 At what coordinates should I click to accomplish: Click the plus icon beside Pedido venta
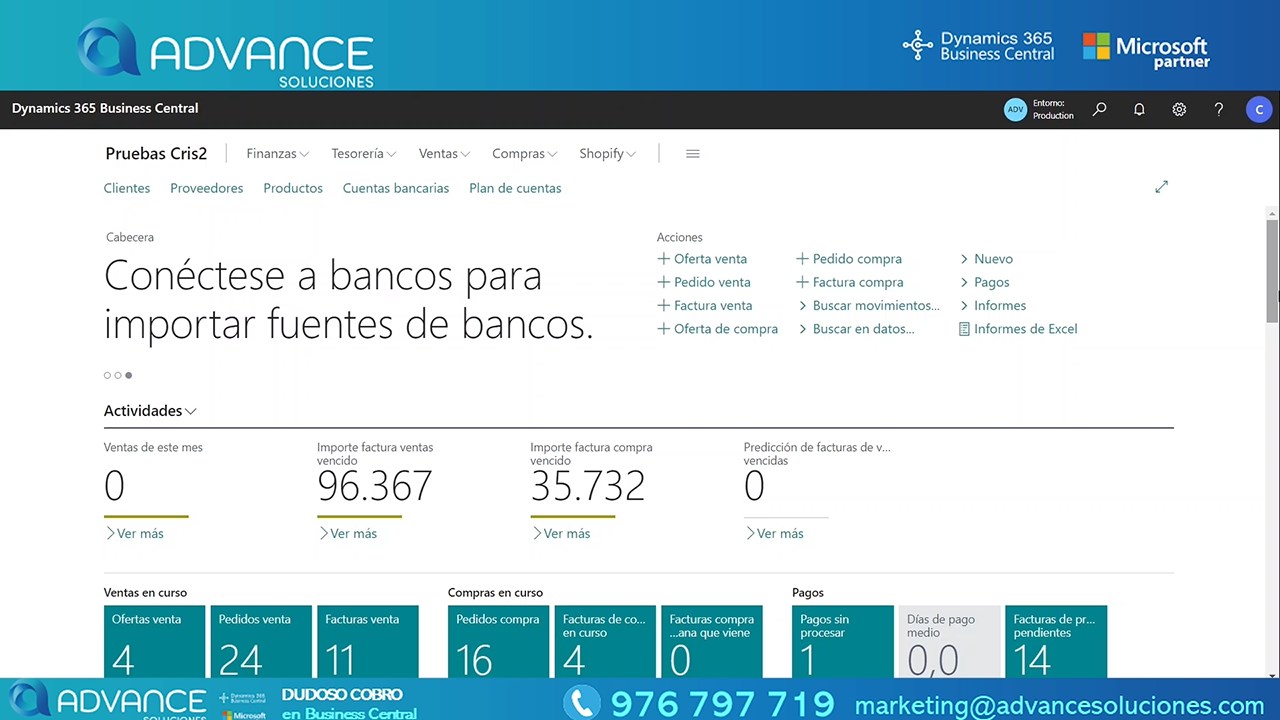point(663,282)
